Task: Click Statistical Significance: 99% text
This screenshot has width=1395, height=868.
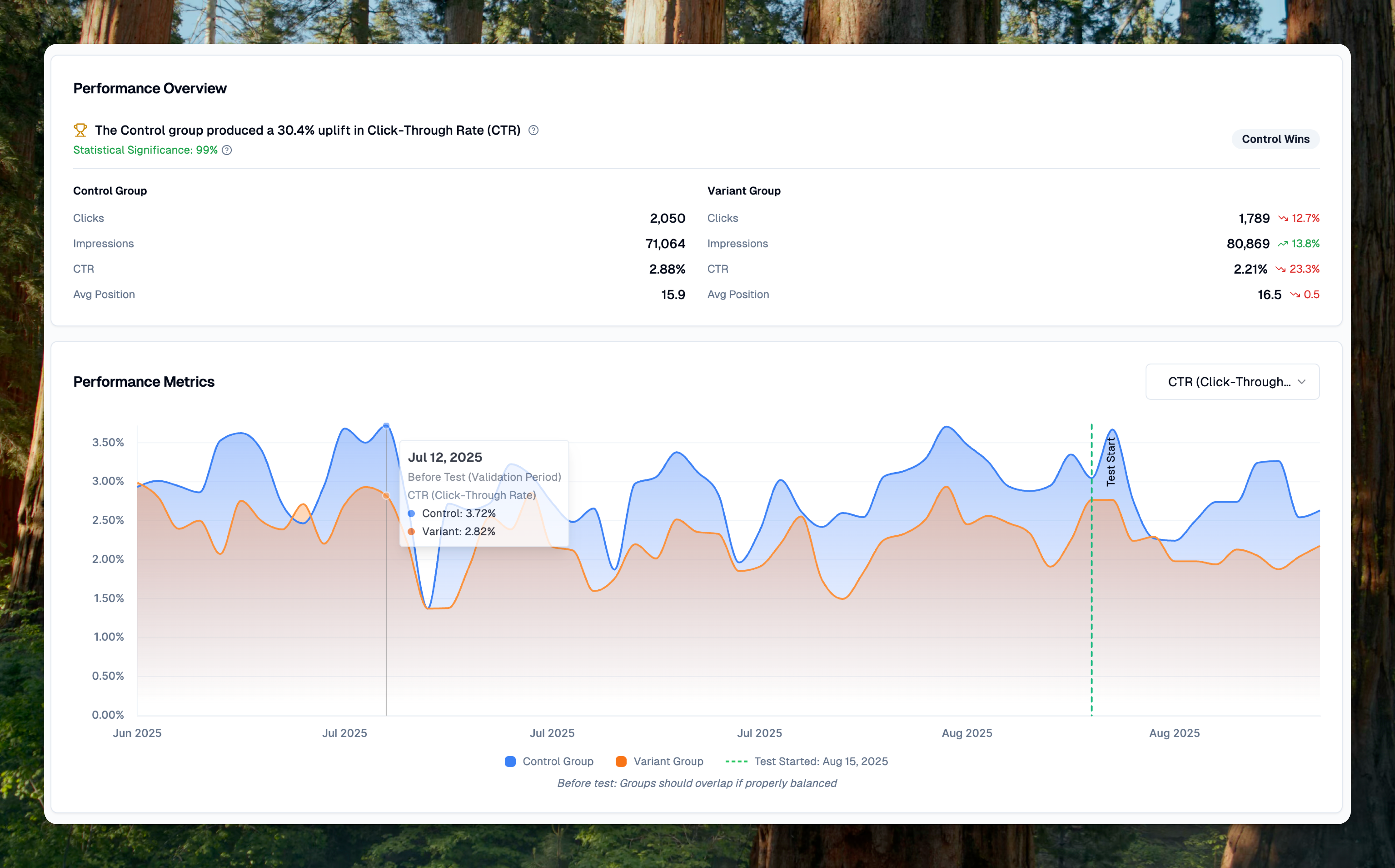Action: click(x=145, y=150)
